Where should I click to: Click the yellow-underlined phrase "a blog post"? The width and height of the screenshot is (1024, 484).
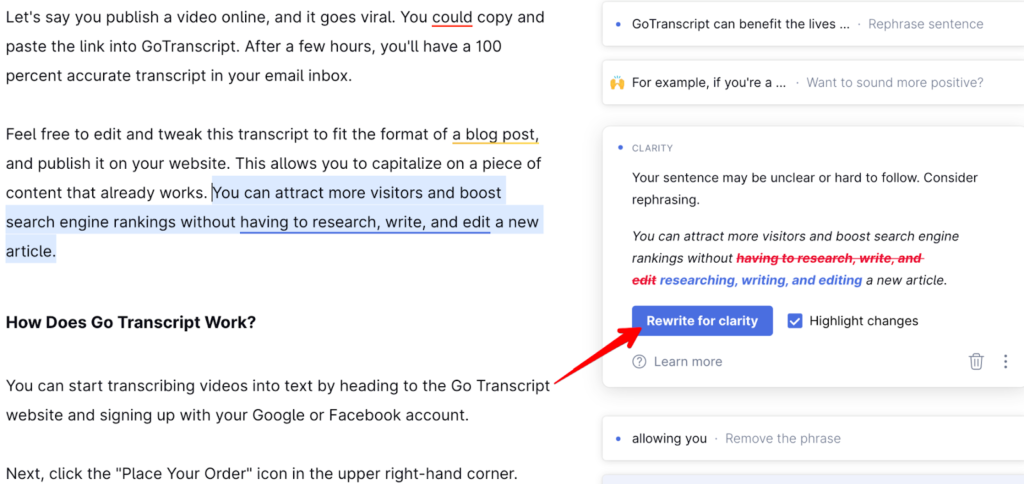495,134
